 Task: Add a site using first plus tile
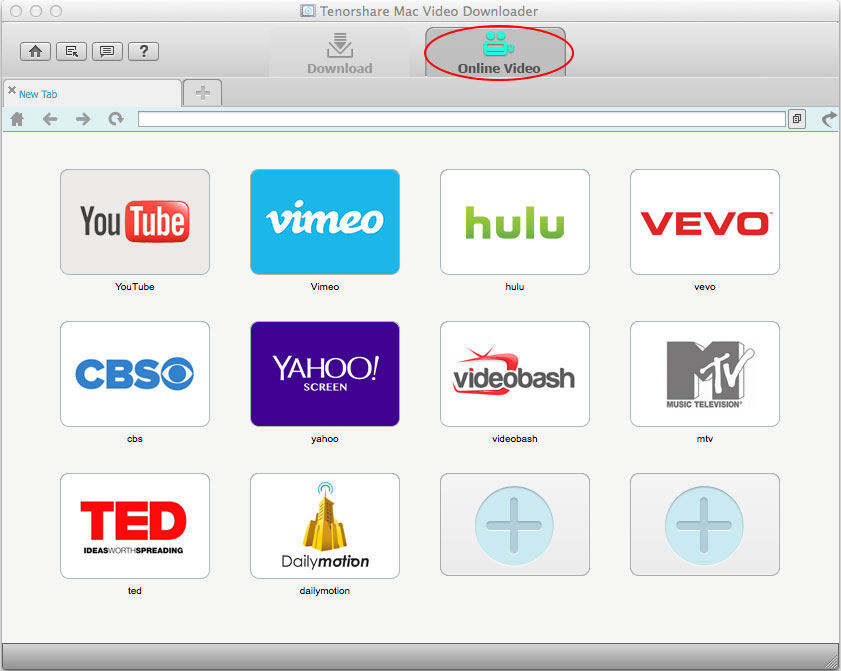coord(515,525)
